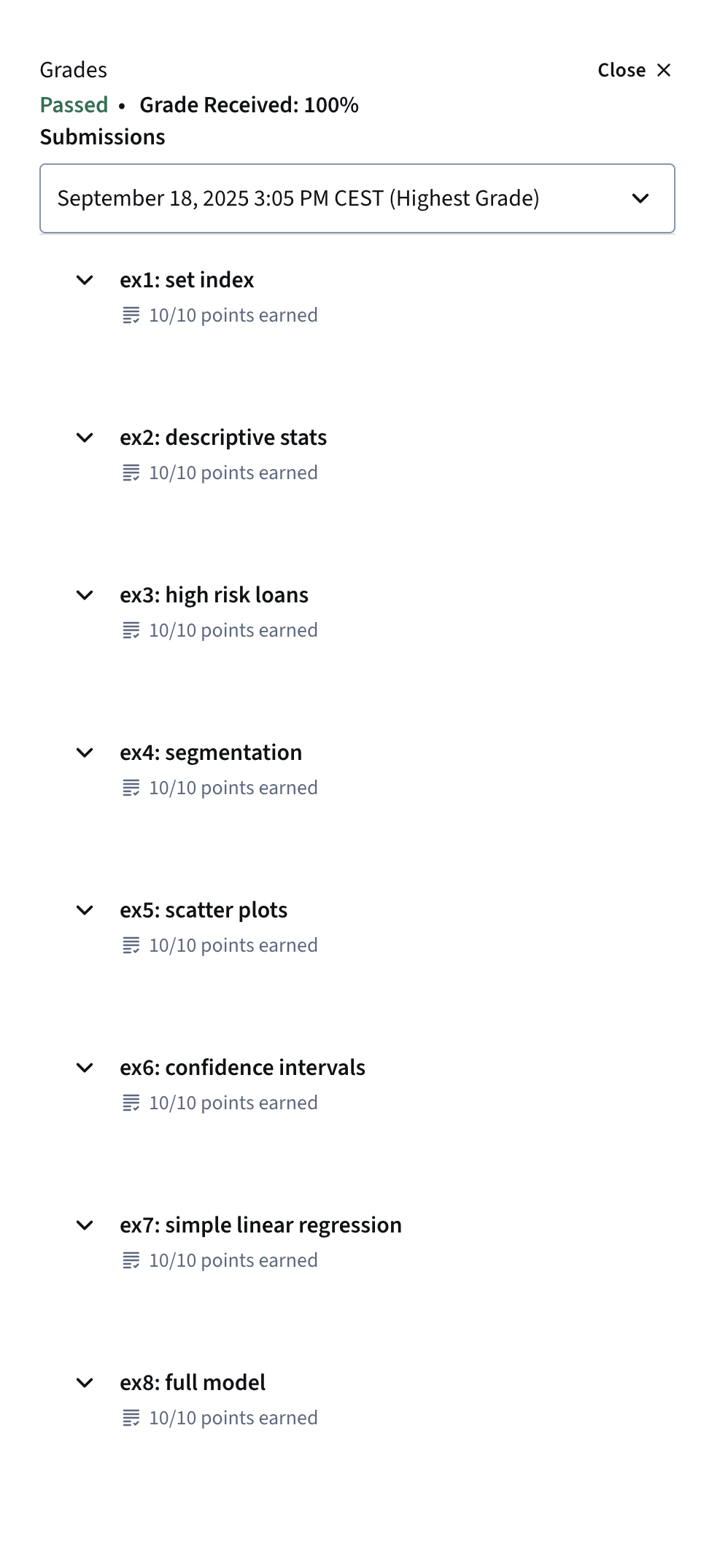Expand the ex2: descriptive stats chevron
The height and width of the screenshot is (1568, 728).
tap(85, 438)
